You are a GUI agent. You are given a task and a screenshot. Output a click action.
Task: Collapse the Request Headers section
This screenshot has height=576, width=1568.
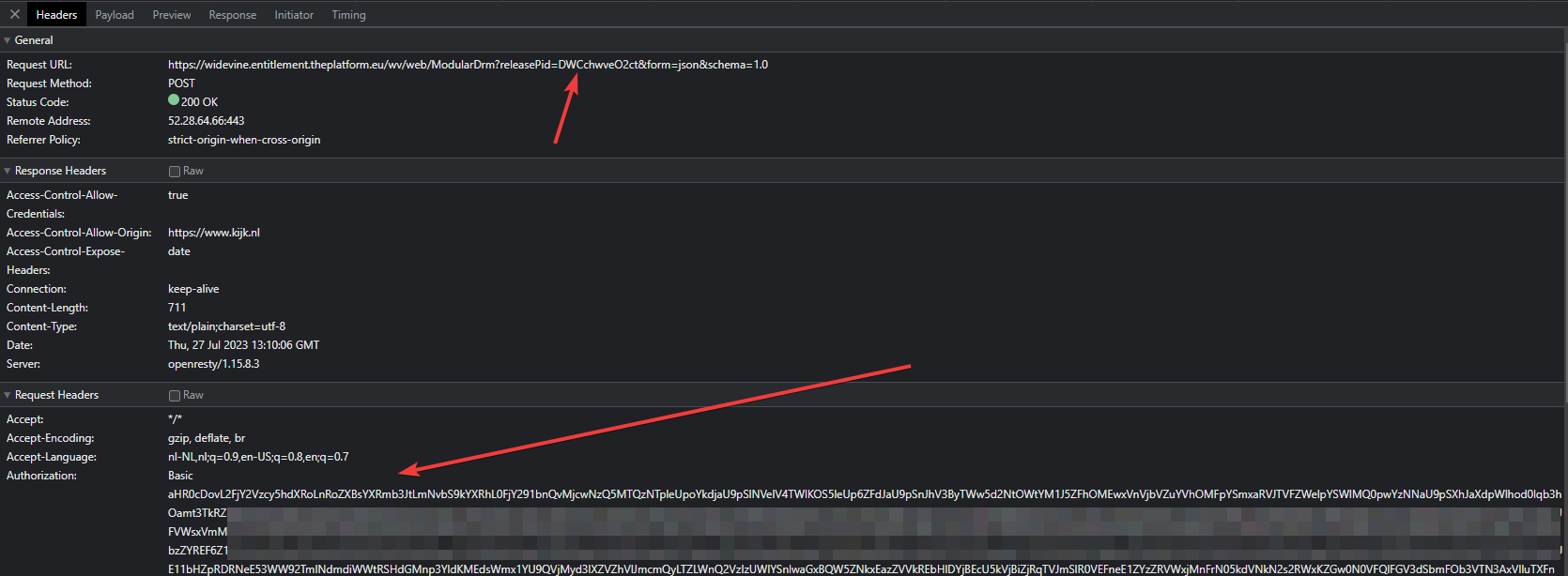click(x=8, y=395)
